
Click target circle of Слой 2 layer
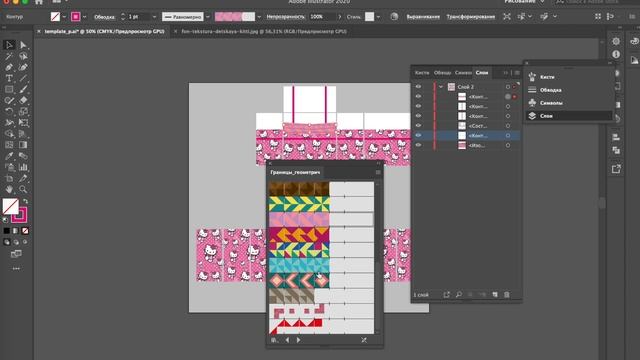pos(508,87)
